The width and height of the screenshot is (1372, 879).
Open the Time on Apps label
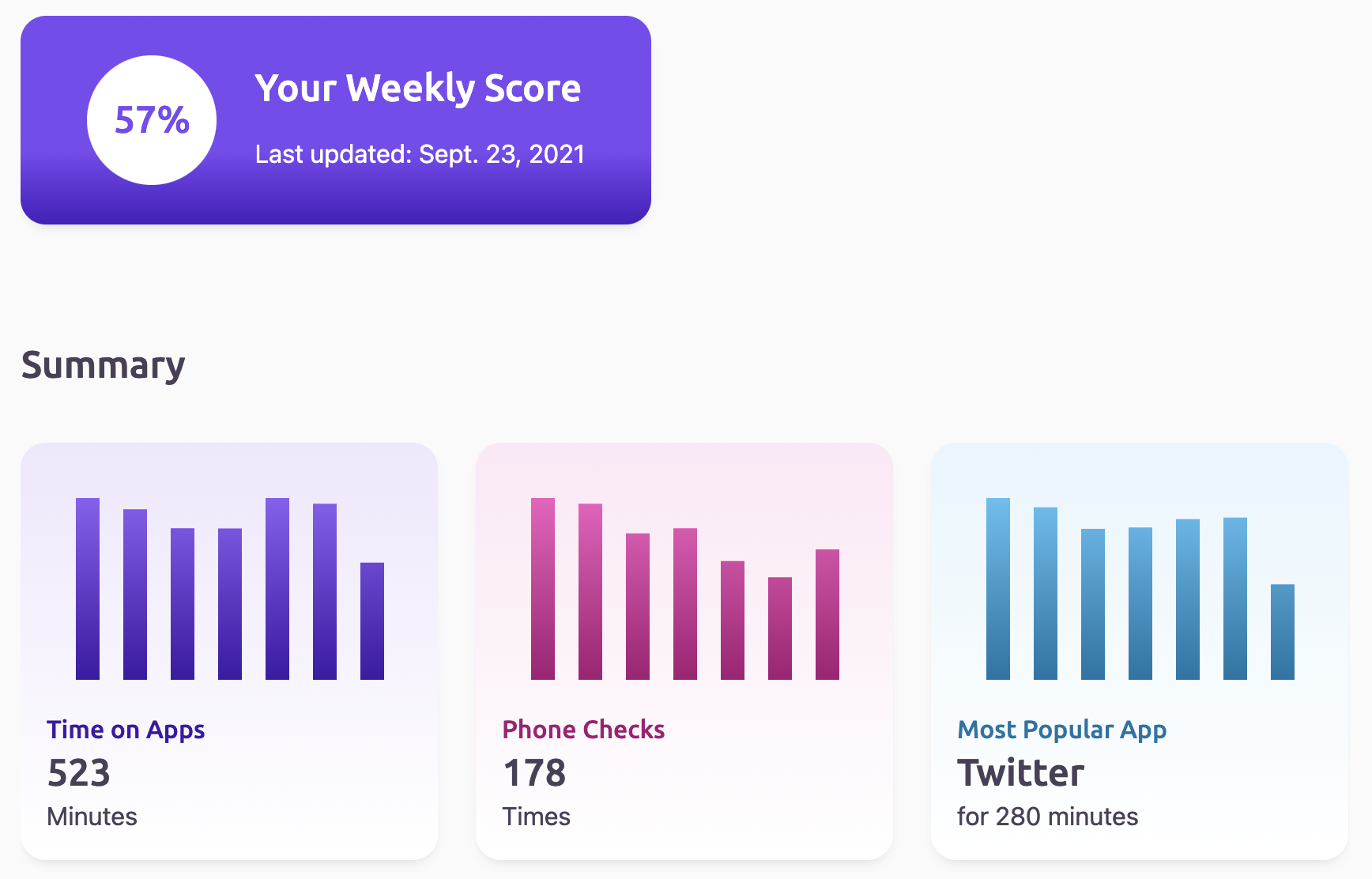[126, 729]
